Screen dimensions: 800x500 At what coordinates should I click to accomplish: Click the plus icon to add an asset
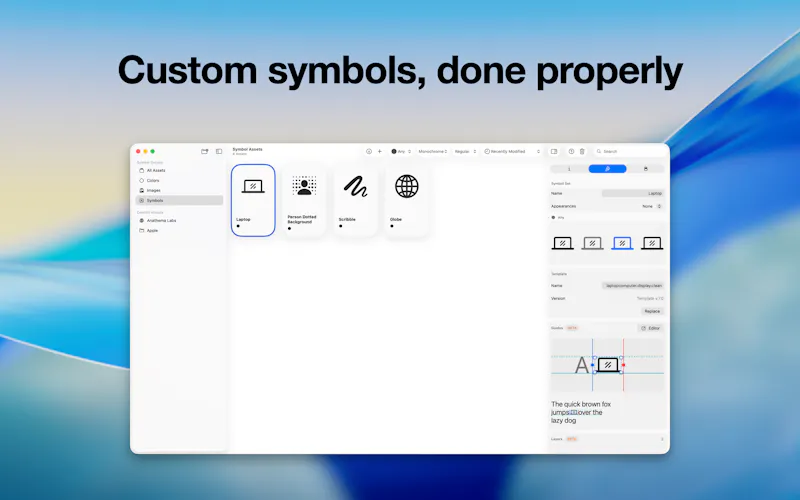(380, 152)
